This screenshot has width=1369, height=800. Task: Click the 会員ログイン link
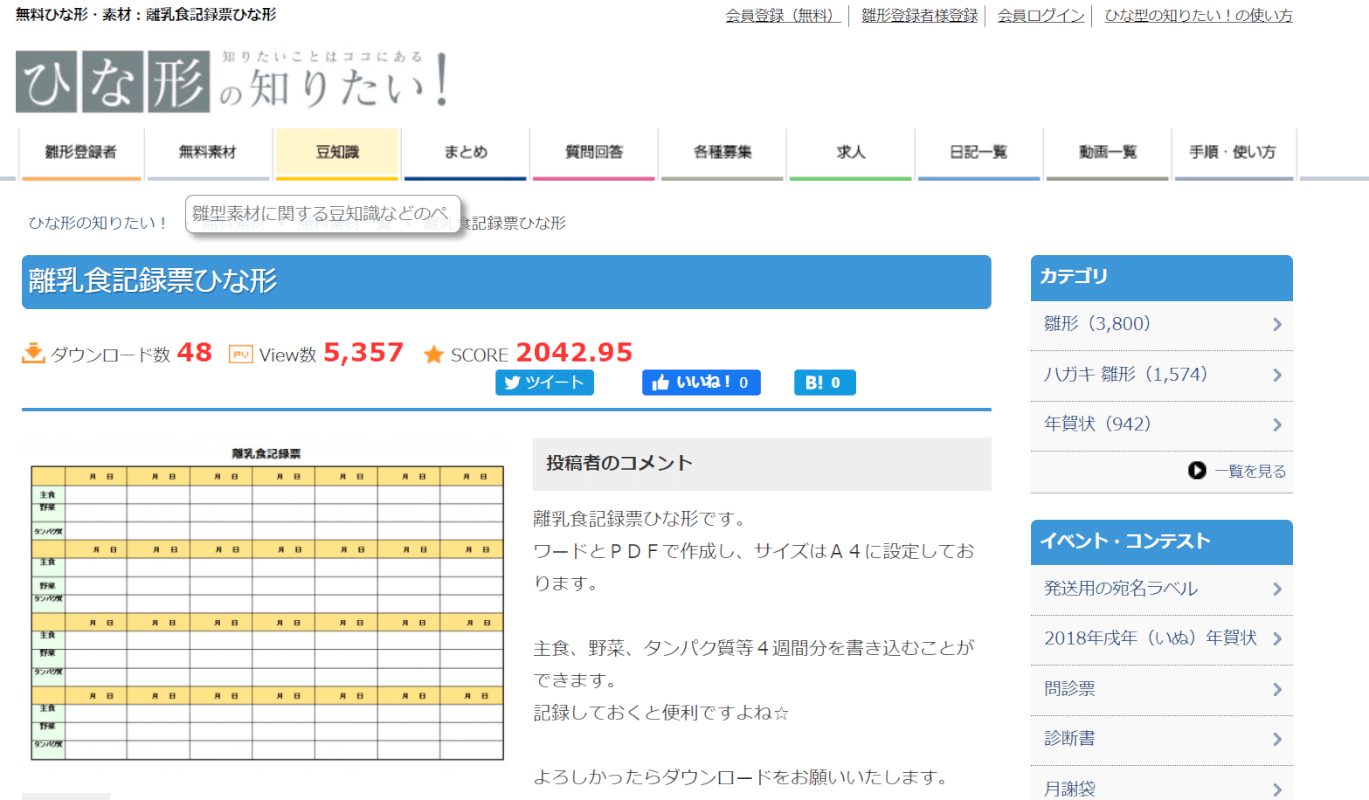point(1041,16)
